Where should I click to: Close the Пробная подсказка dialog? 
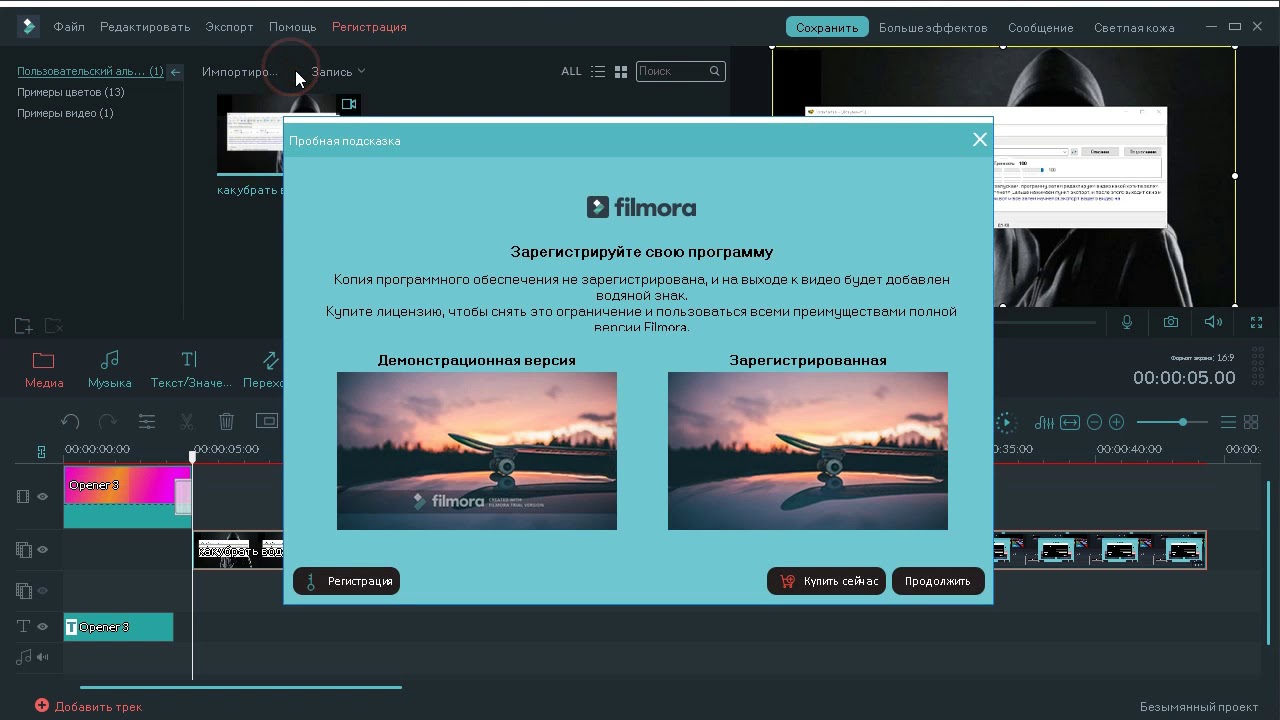pos(980,140)
